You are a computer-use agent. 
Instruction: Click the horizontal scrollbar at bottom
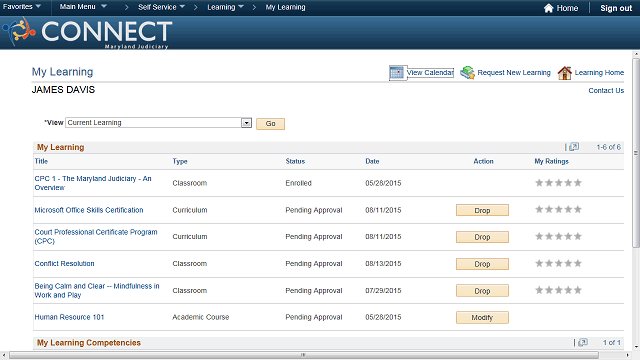(303, 356)
